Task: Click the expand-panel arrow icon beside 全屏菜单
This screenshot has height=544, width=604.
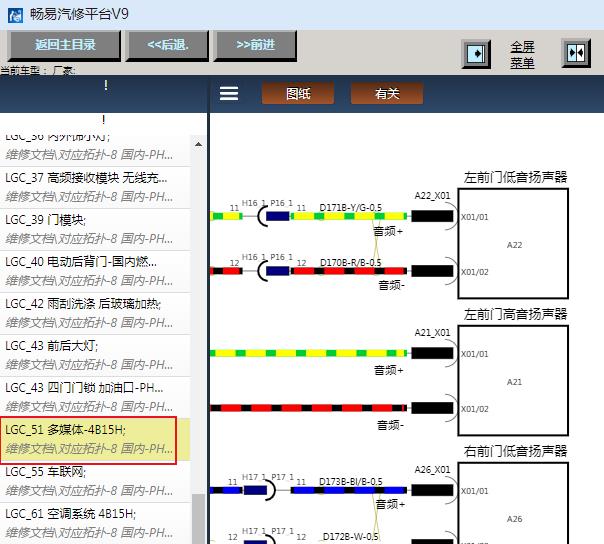Action: 476,54
